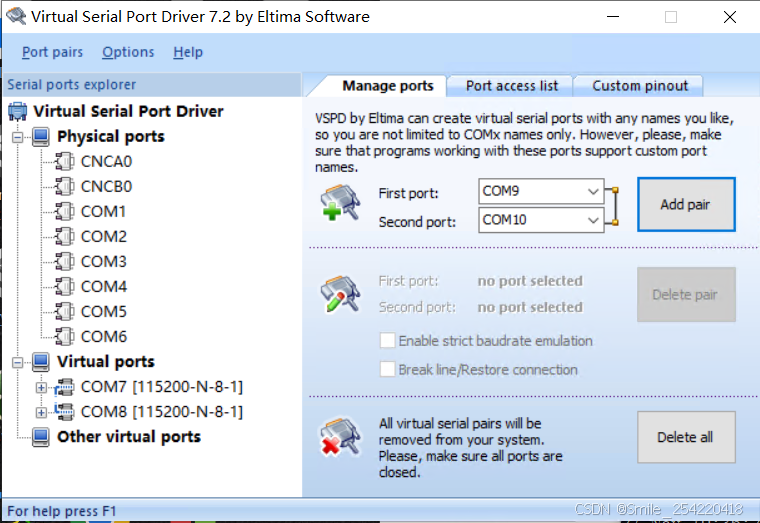
Task: Toggle Break line/Restore connection checkbox
Action: tap(387, 369)
